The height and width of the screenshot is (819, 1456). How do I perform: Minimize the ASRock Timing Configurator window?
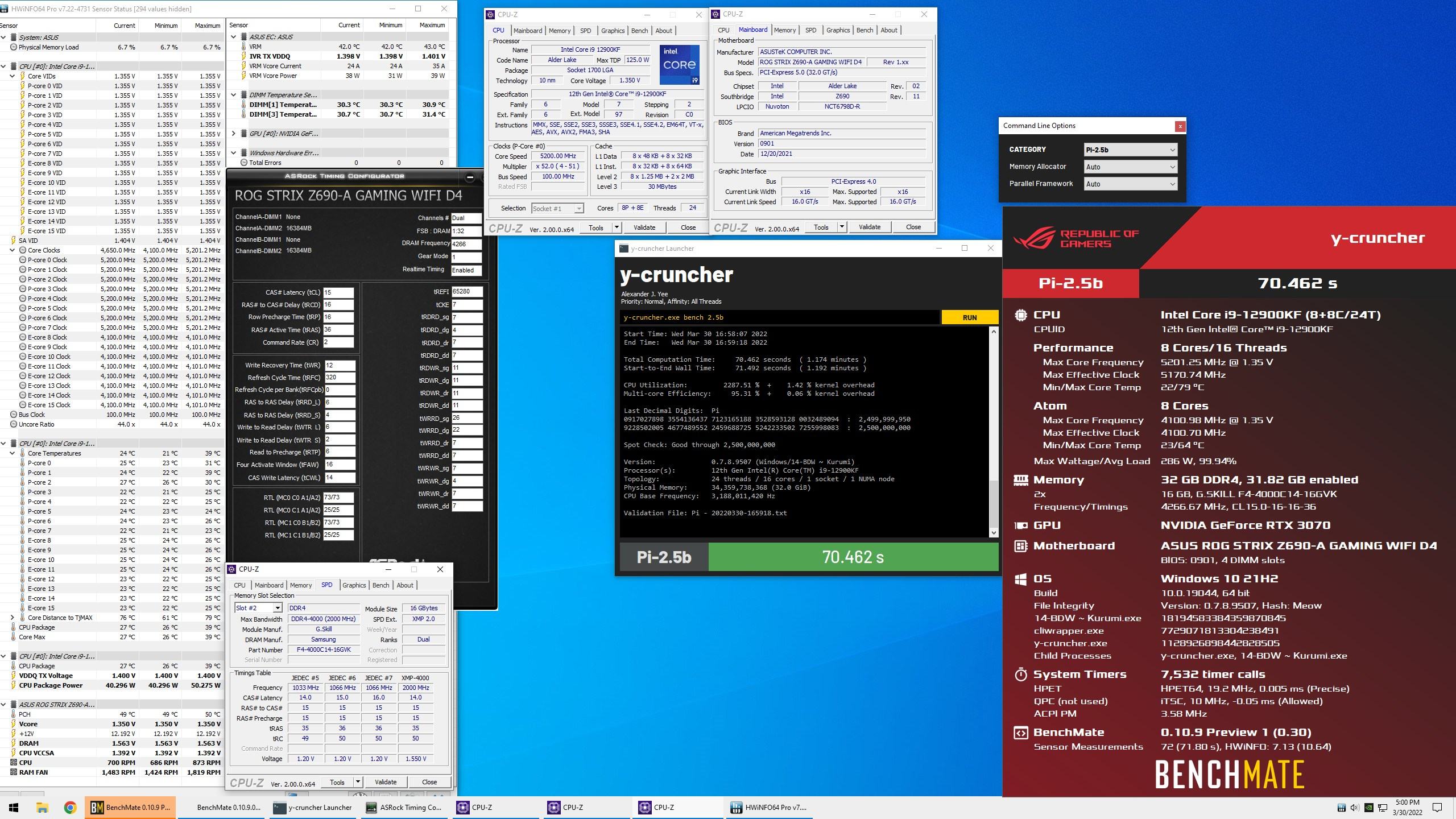click(x=470, y=177)
